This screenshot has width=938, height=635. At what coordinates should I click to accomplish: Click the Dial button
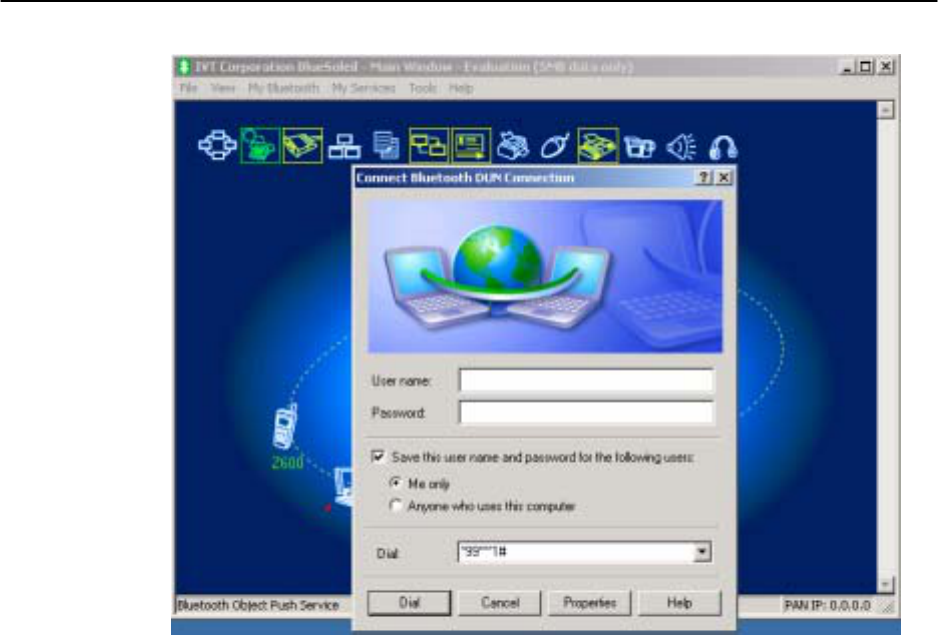[x=409, y=603]
